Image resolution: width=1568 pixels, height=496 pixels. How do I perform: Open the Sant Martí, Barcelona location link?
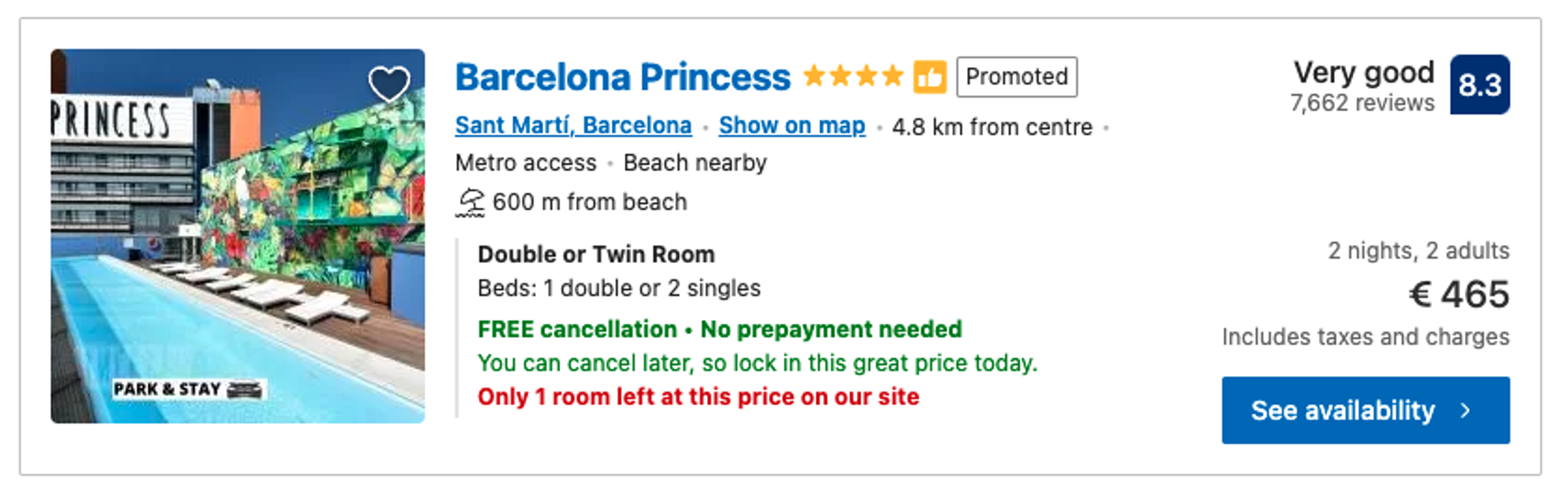(573, 126)
